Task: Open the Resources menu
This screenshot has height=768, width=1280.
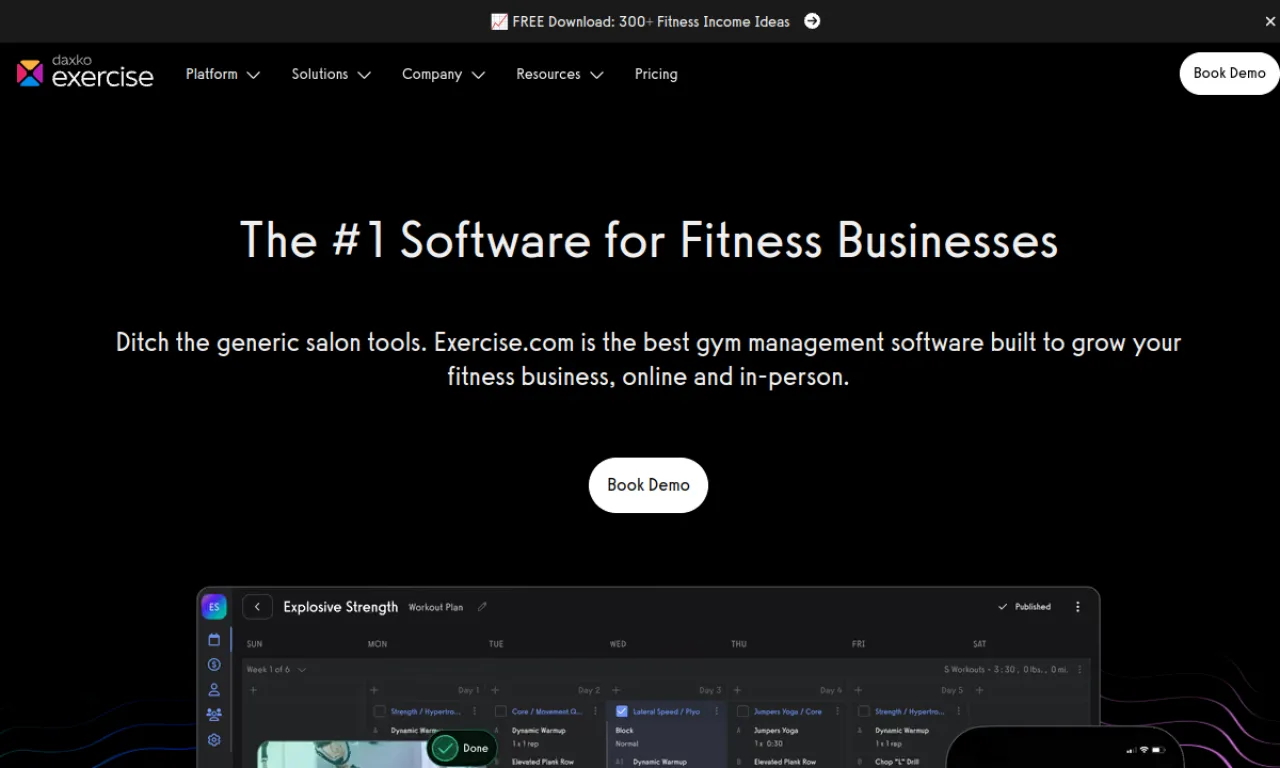Action: pos(548,74)
